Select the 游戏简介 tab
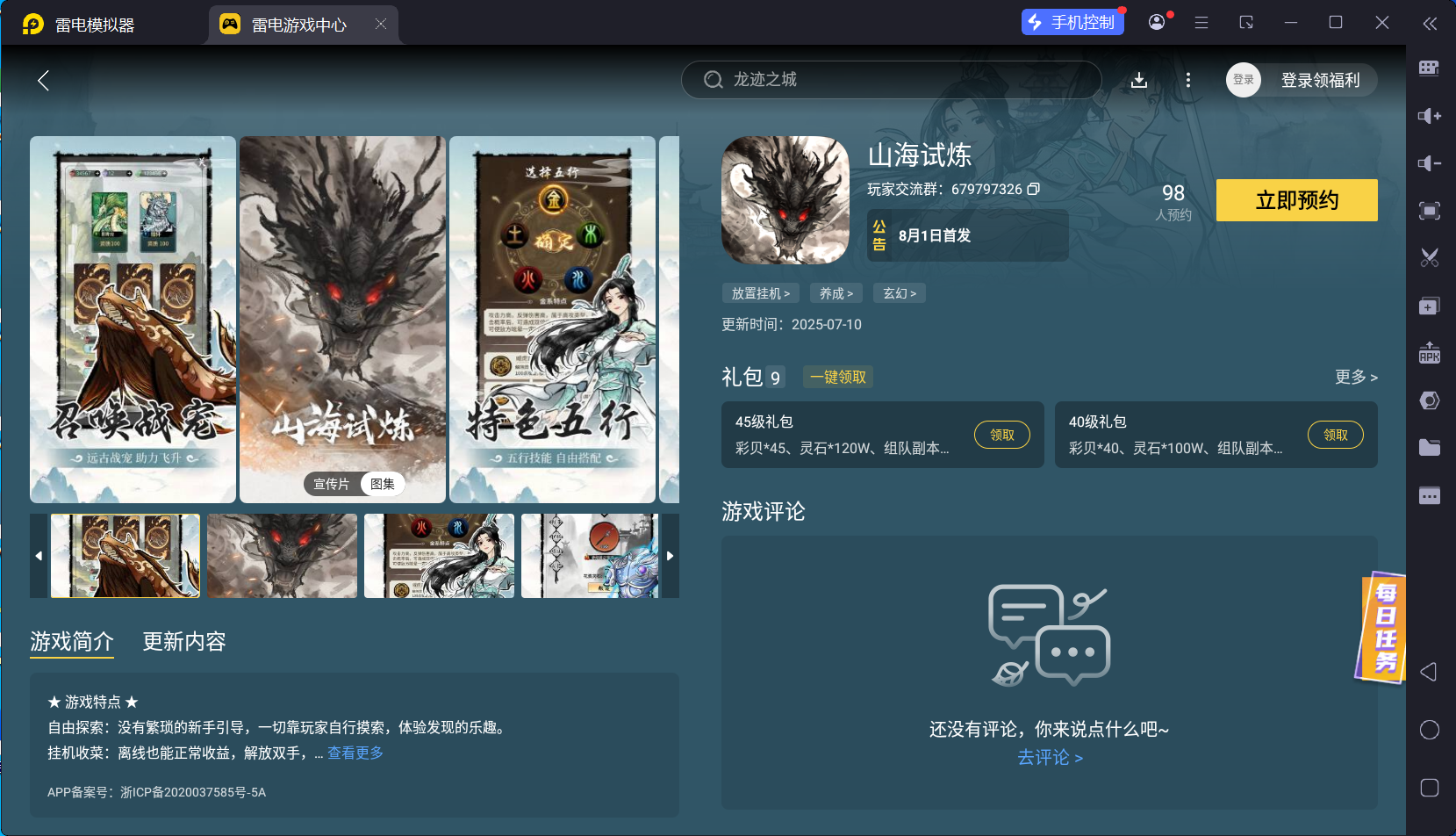This screenshot has width=1456, height=836. (x=72, y=642)
